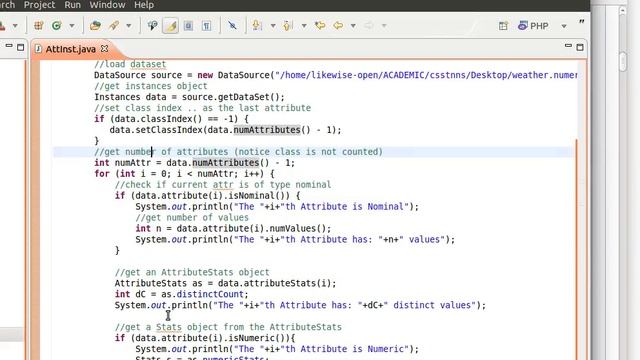Click the New Java Package toolbar icon
Image resolution: width=640 pixels, height=360 pixels.
(x=38, y=26)
